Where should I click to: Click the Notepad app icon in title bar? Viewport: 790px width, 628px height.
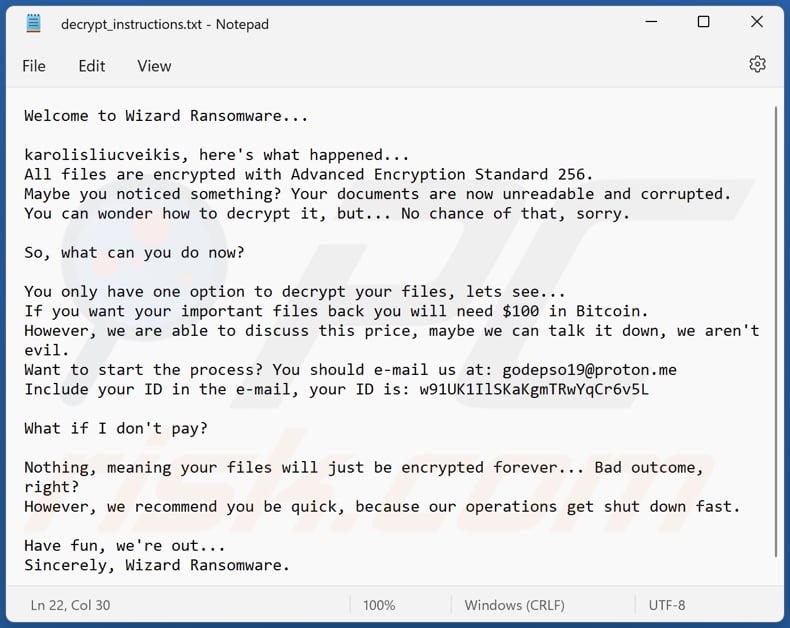tap(34, 23)
